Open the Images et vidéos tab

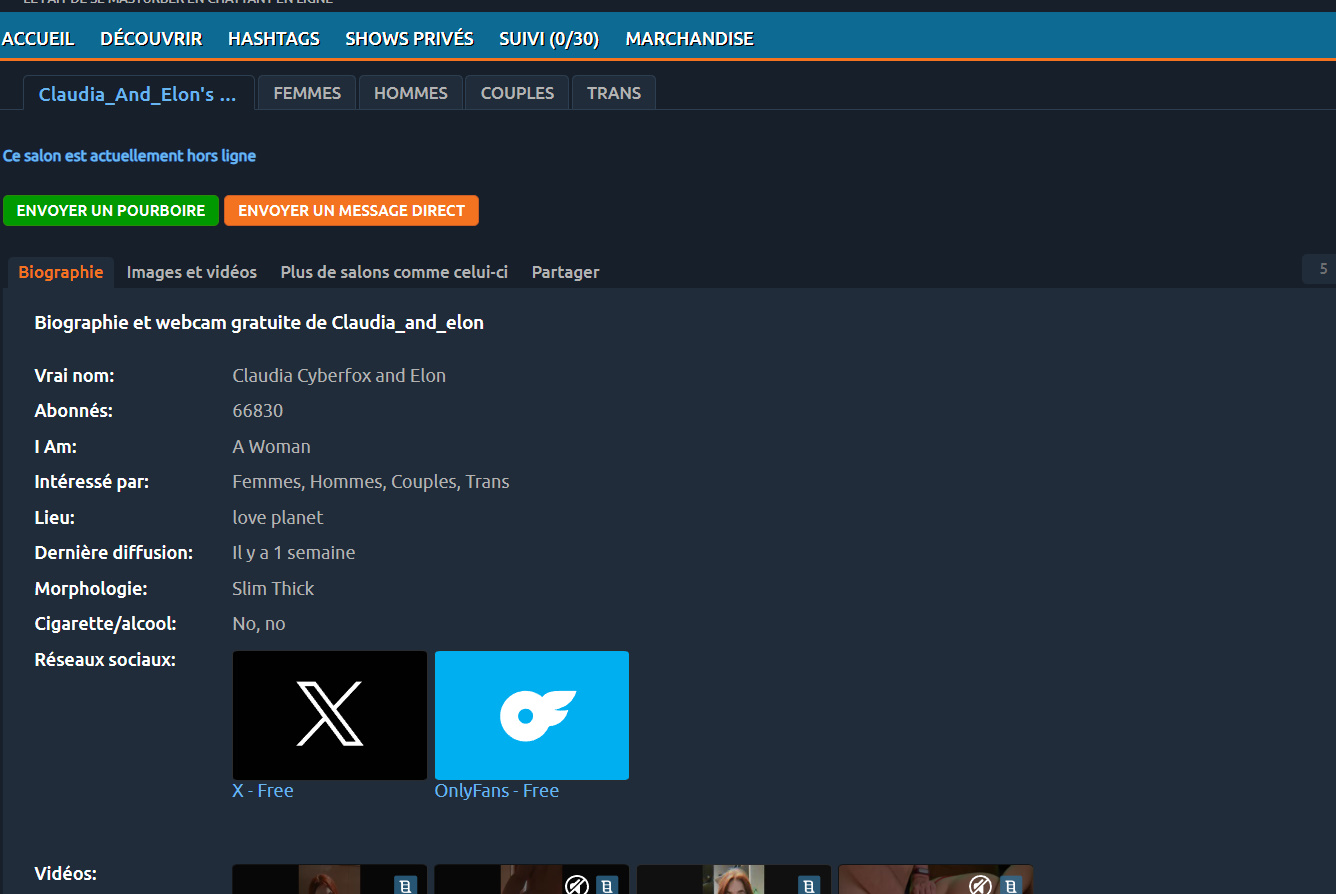point(192,272)
